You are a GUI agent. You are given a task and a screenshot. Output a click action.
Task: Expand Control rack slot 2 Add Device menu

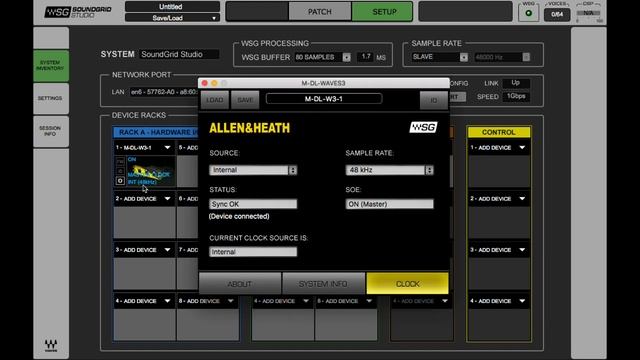tap(522, 199)
